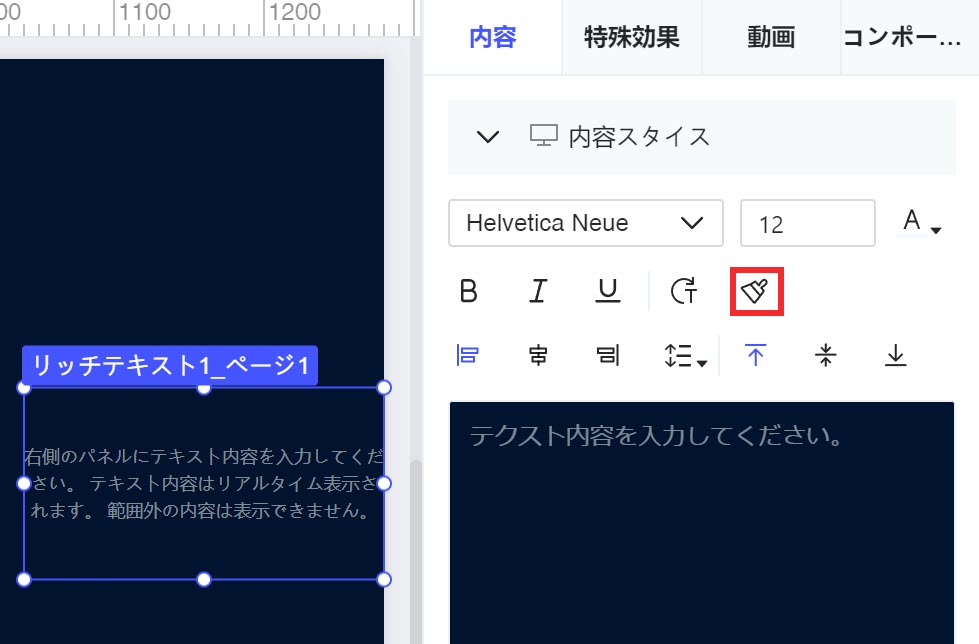Screen dimensions: 979x644
Task: Click the font size field showing 12
Action: [807, 223]
